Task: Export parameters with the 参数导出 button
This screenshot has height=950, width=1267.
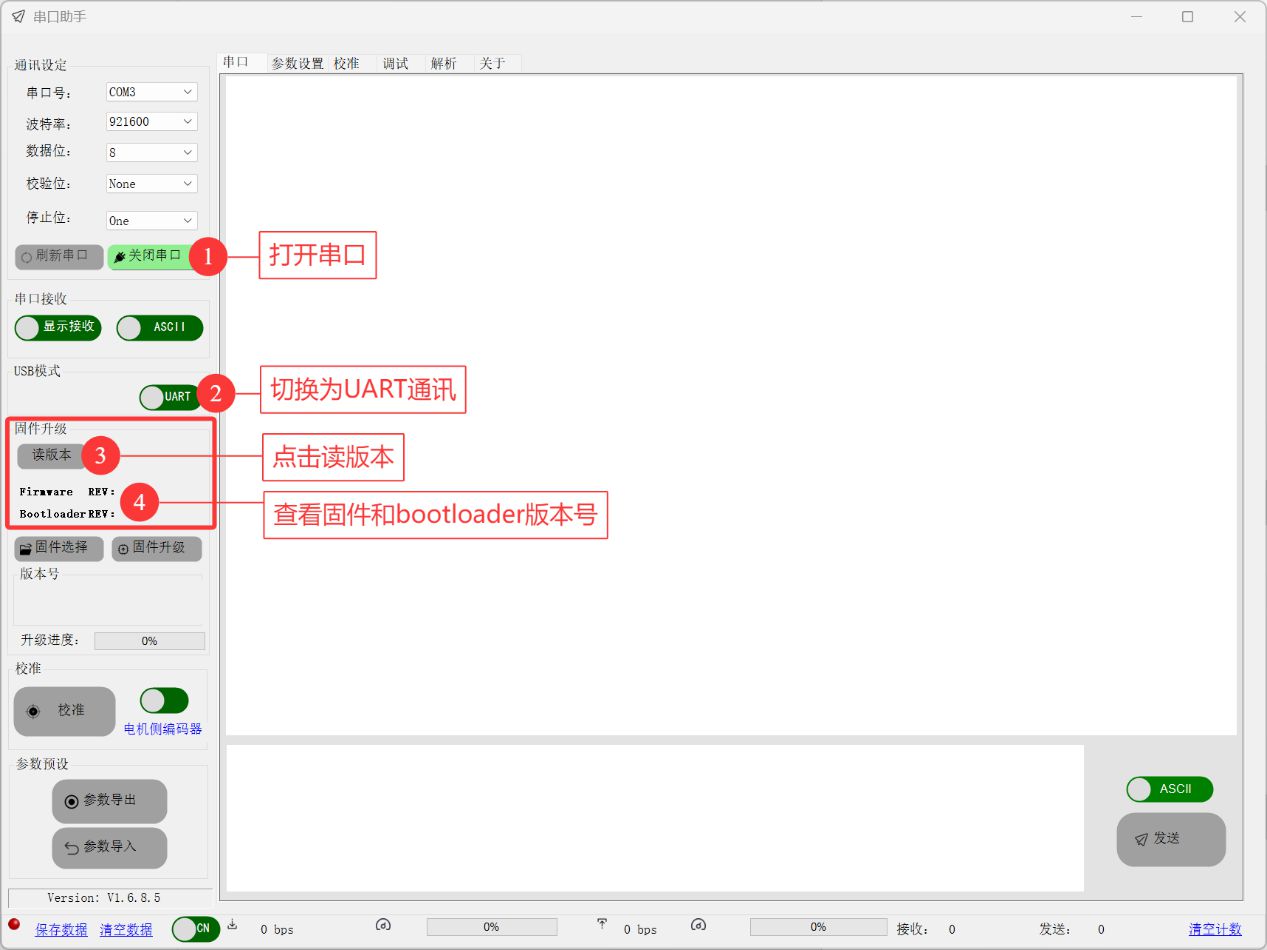Action: 109,801
